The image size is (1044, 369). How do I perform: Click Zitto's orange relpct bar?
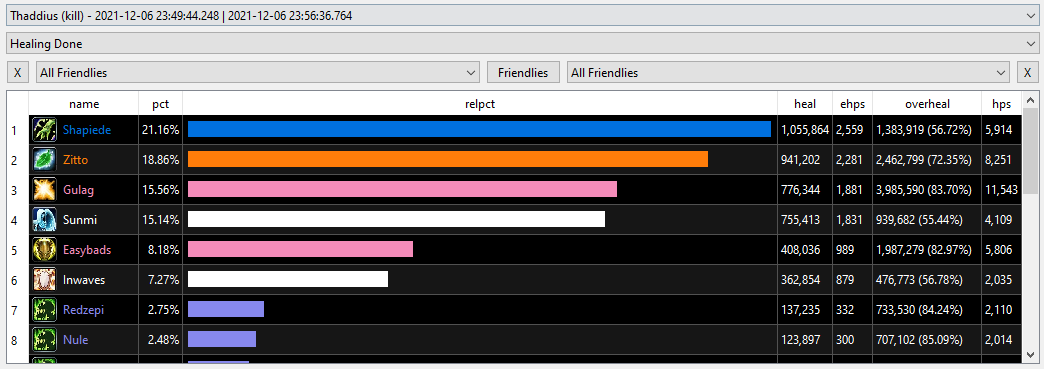coord(447,159)
